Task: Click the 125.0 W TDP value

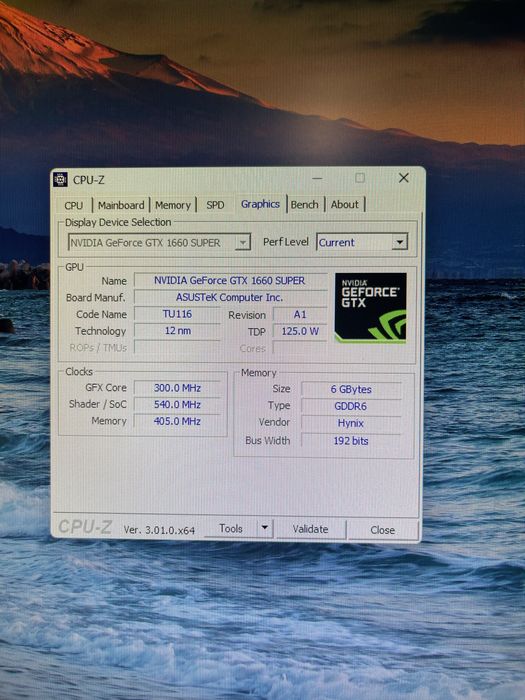Action: (x=300, y=332)
